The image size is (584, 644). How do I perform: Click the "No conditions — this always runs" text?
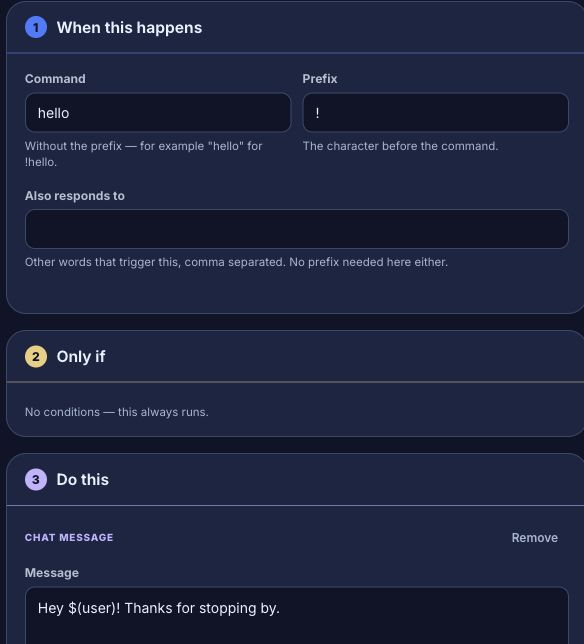coord(117,412)
